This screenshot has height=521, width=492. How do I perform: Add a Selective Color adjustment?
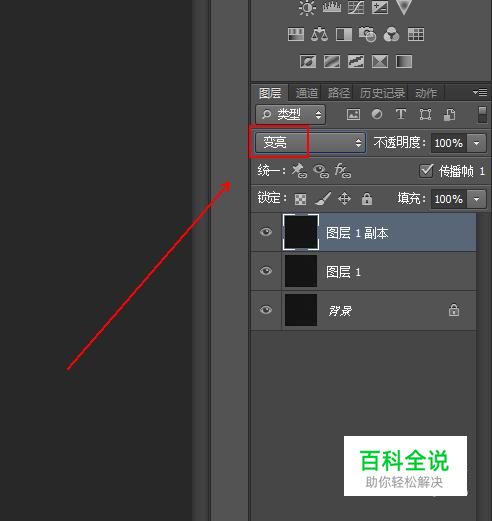point(380,62)
